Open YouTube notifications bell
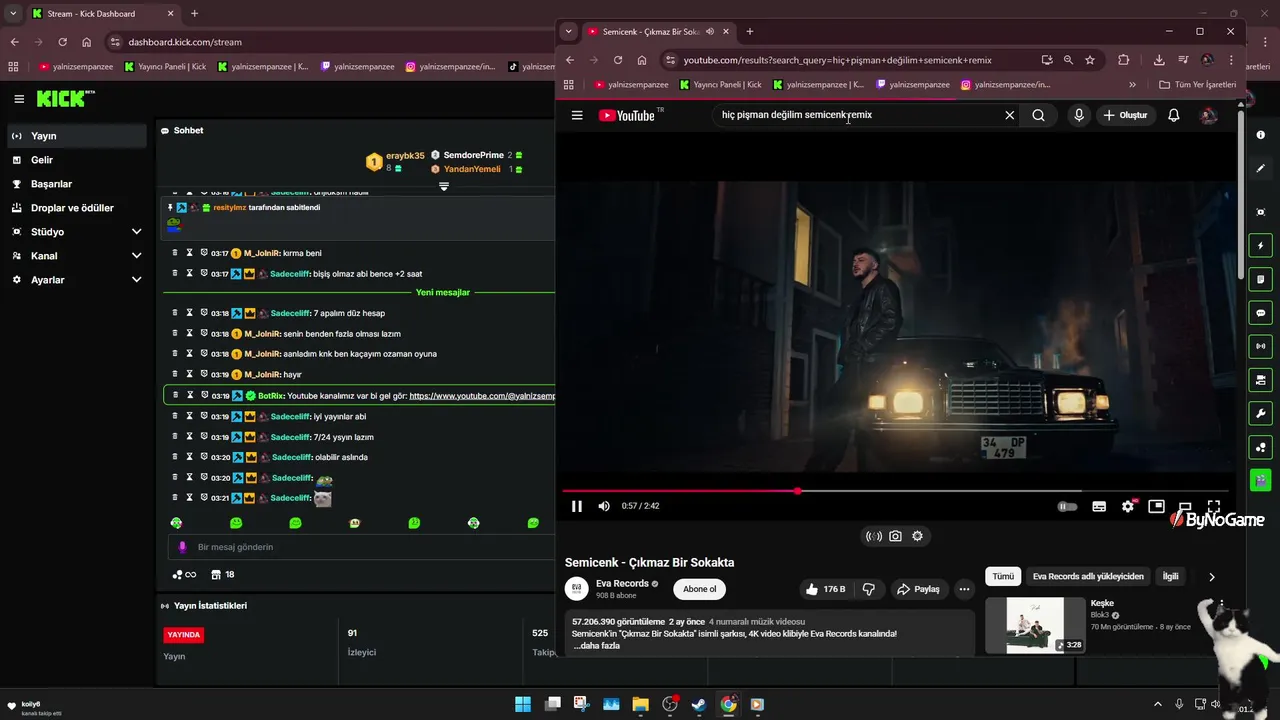 [x=1174, y=115]
